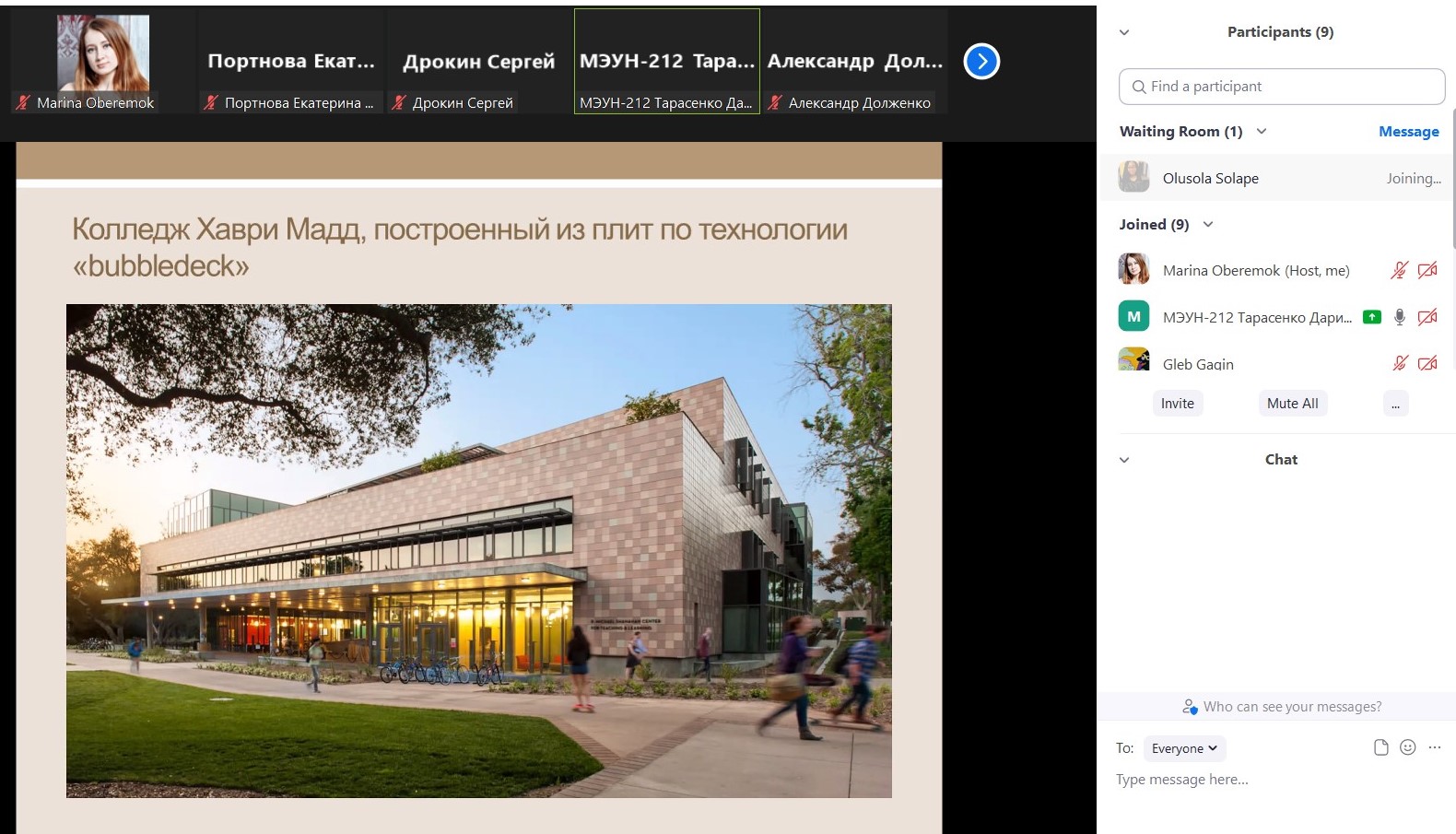Collapse the Joined participants list
Screen dimensions: 1456x834
1208,224
